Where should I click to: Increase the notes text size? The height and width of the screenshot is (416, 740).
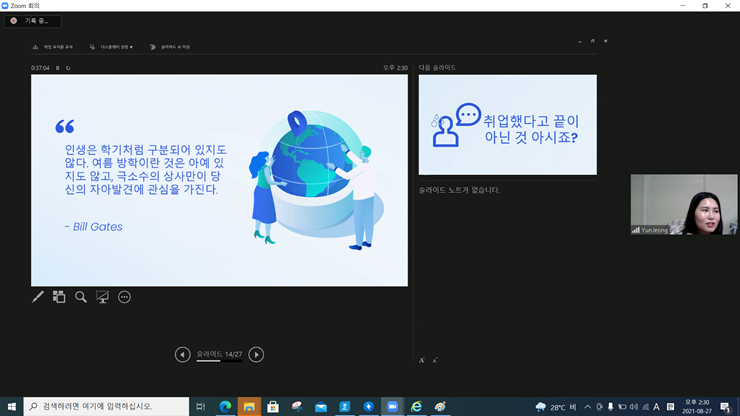pyautogui.click(x=422, y=360)
